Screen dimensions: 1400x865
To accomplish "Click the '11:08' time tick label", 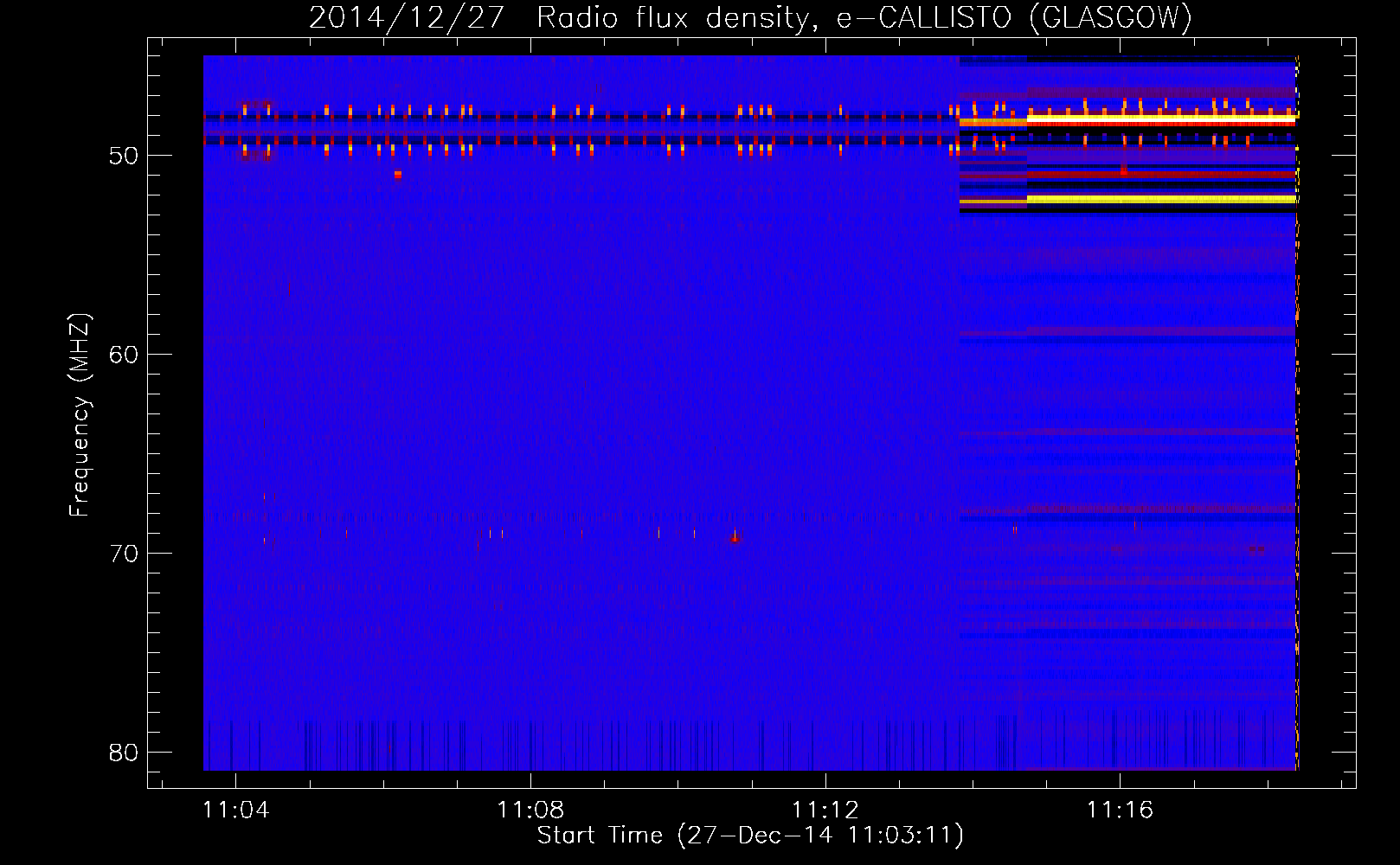I will point(530,810).
